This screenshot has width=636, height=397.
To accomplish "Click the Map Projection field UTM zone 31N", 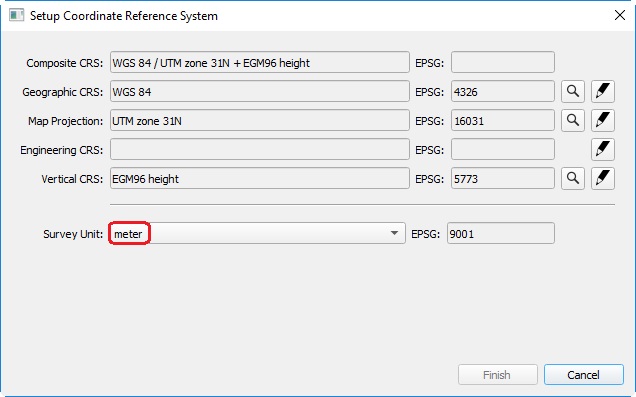I will [260, 120].
